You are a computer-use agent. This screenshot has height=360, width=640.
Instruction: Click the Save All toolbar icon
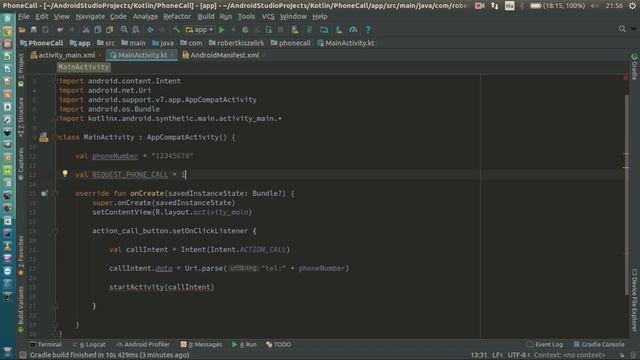pos(34,30)
